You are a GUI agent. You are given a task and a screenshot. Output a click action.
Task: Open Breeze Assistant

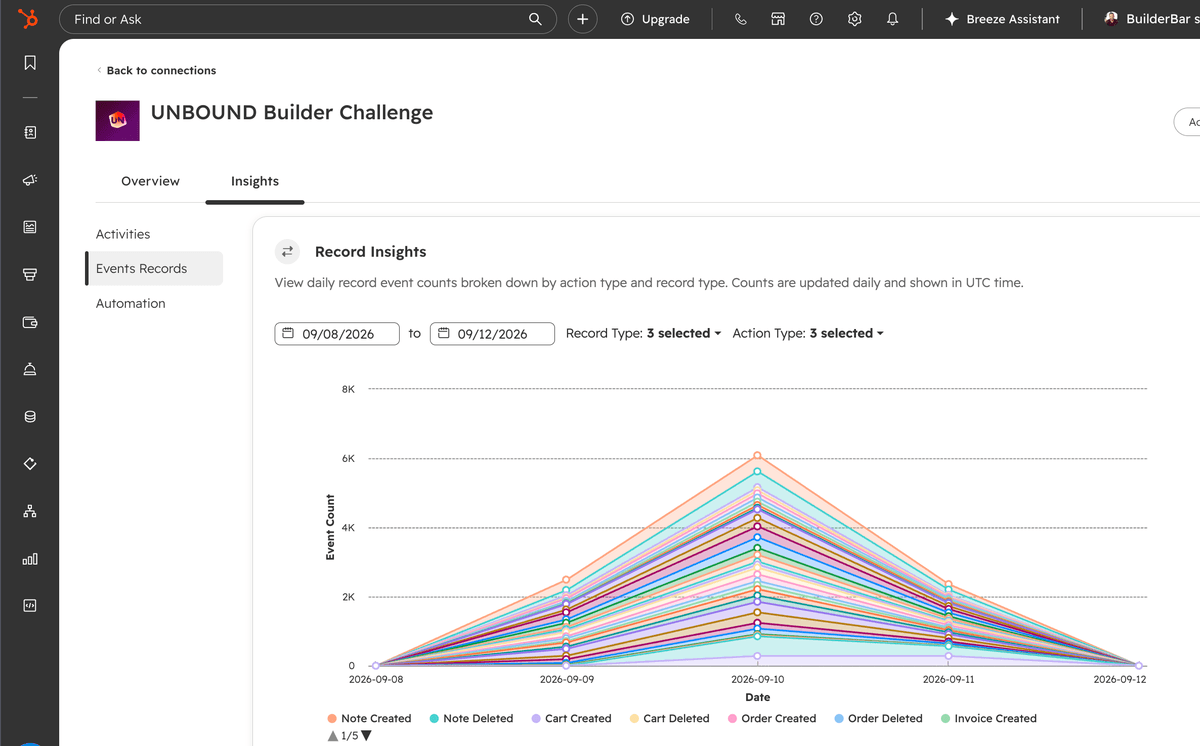1003,19
